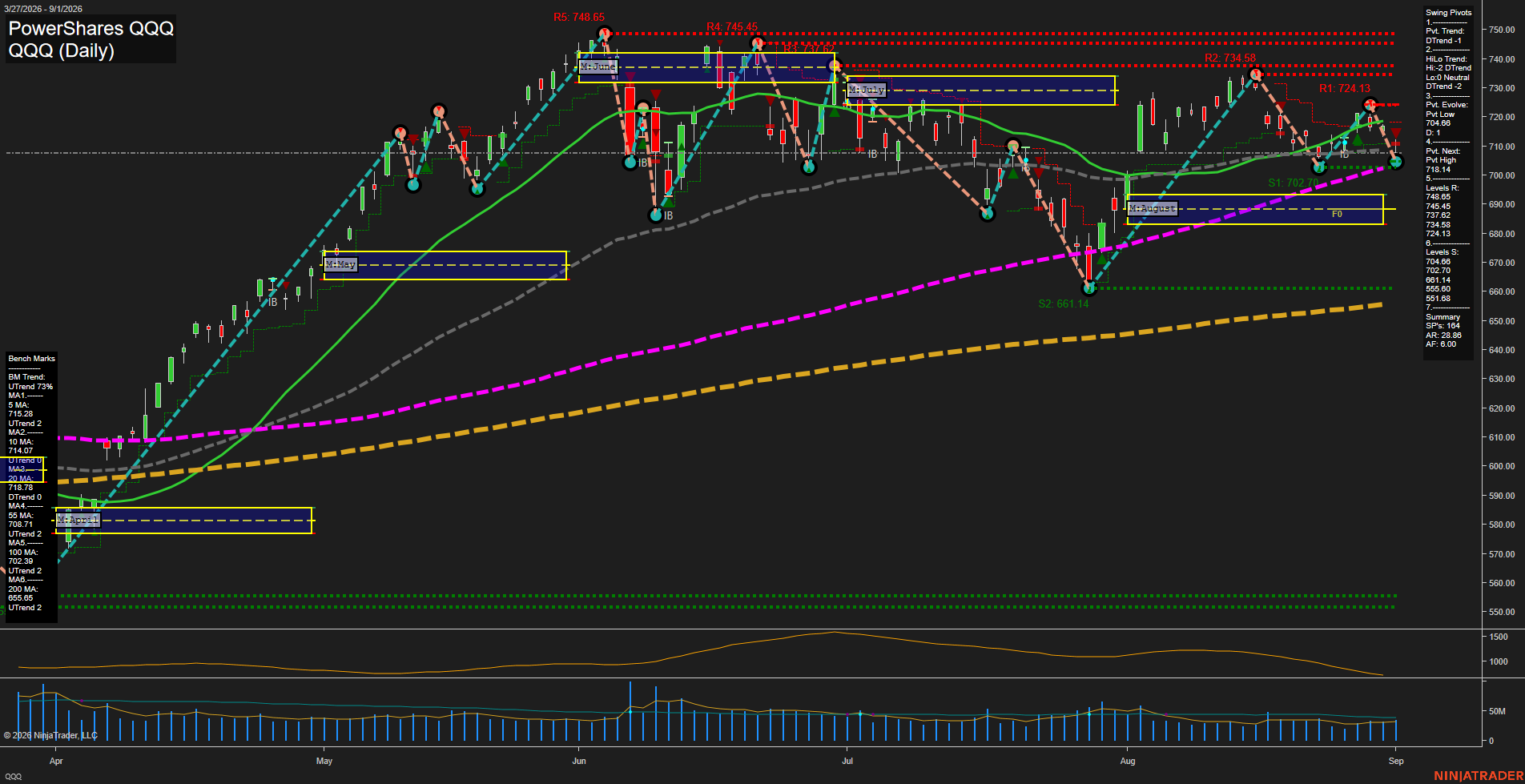Click the R2: 734.58 resistance label
Image resolution: width=1525 pixels, height=784 pixels.
(x=1230, y=58)
